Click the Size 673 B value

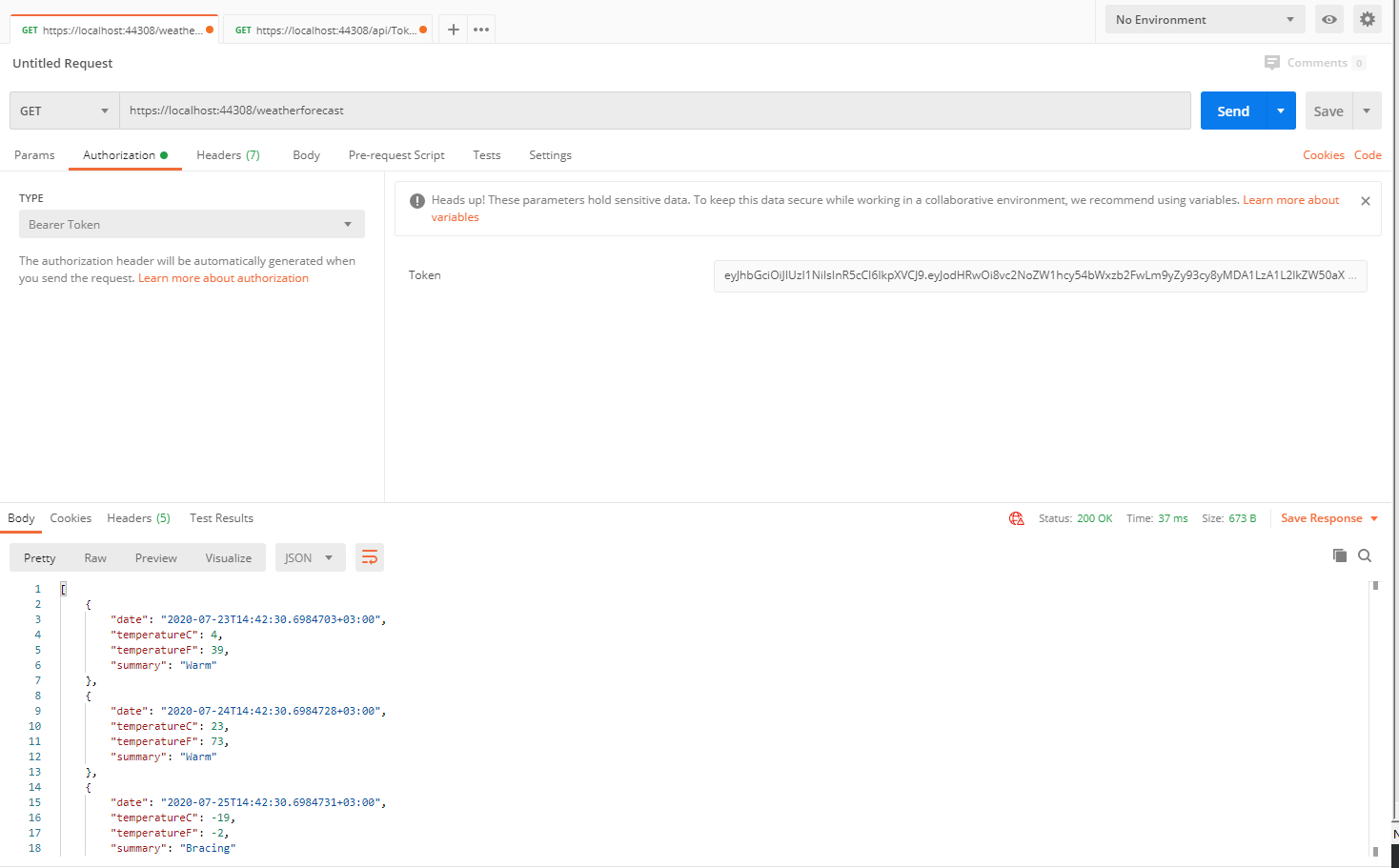tap(1243, 518)
